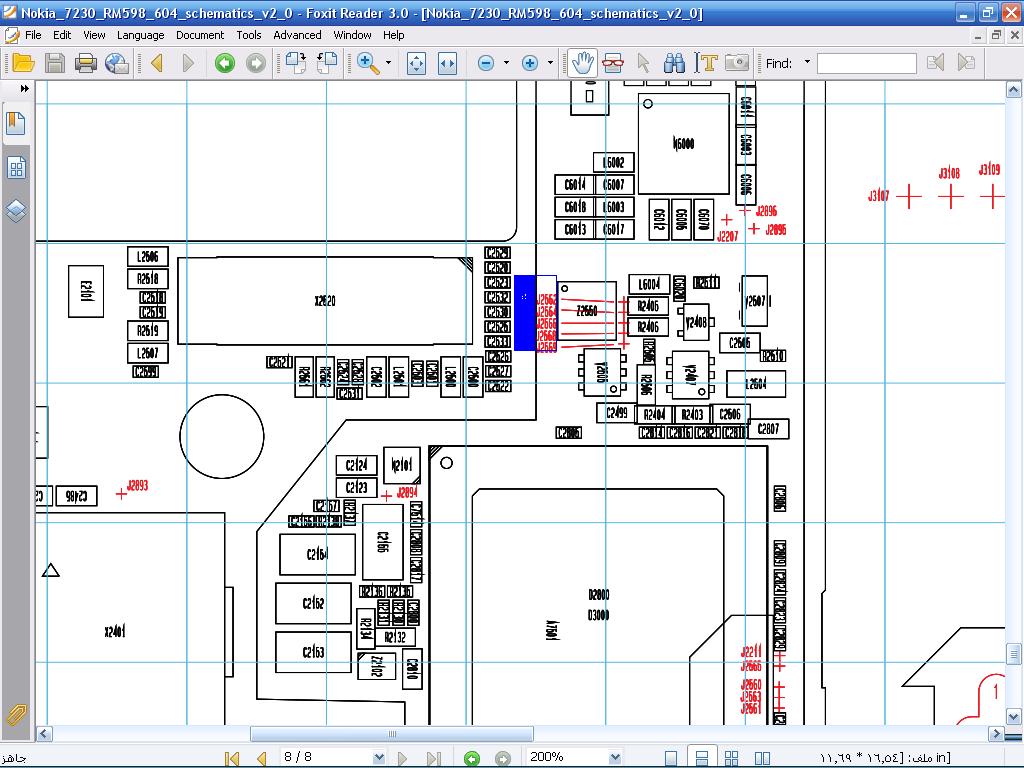The width and height of the screenshot is (1024, 768).
Task: Open the Language menu
Action: (x=140, y=35)
